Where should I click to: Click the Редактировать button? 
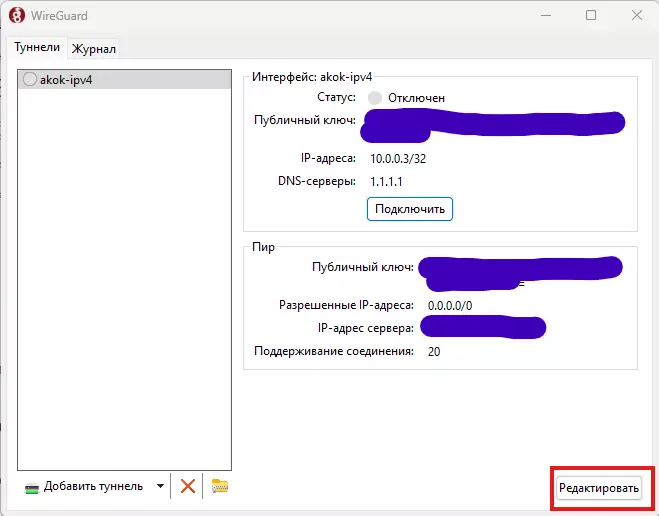click(599, 488)
